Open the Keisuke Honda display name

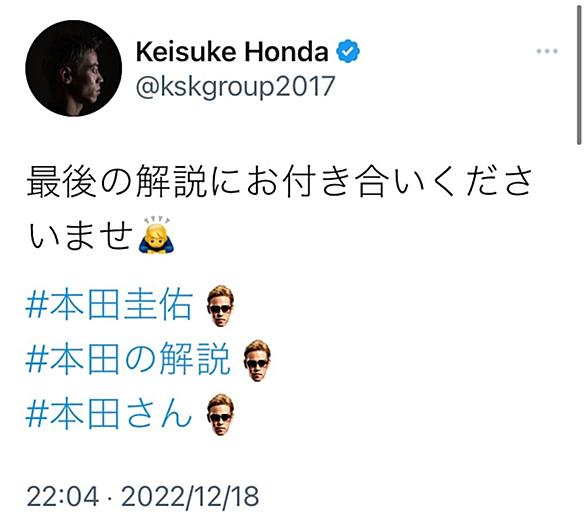[x=232, y=52]
